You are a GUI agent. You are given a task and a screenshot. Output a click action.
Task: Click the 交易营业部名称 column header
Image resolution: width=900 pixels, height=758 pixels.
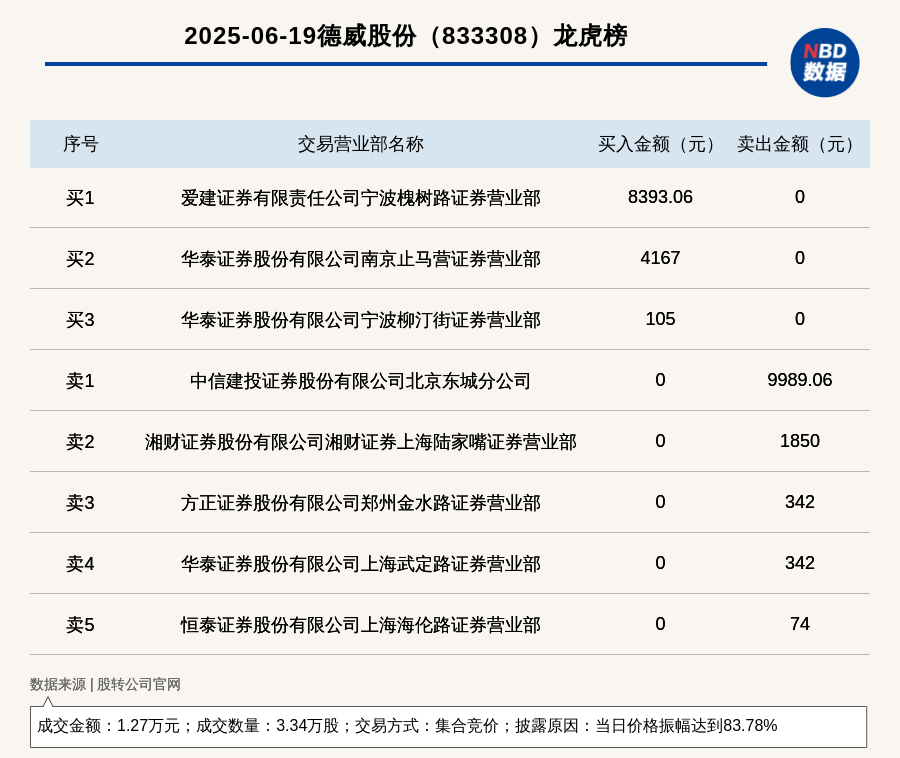[360, 144]
